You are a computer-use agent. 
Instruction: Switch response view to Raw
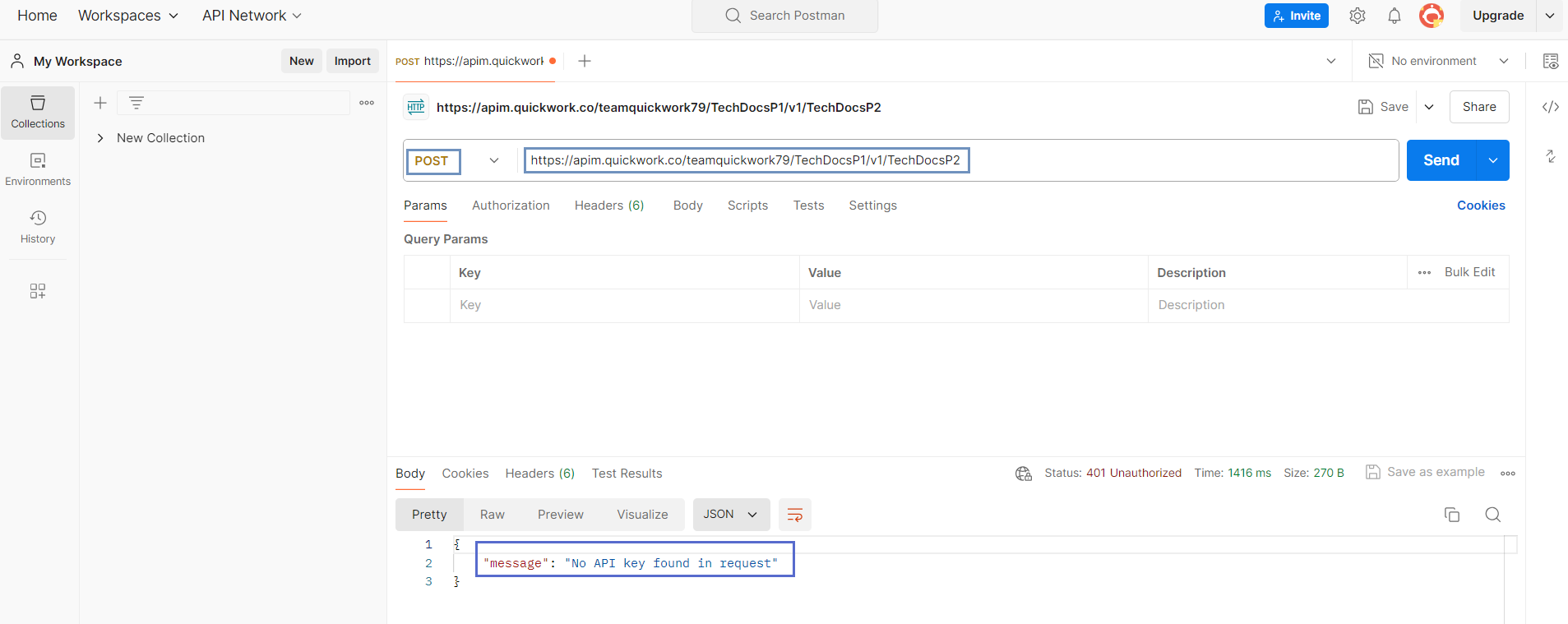493,515
